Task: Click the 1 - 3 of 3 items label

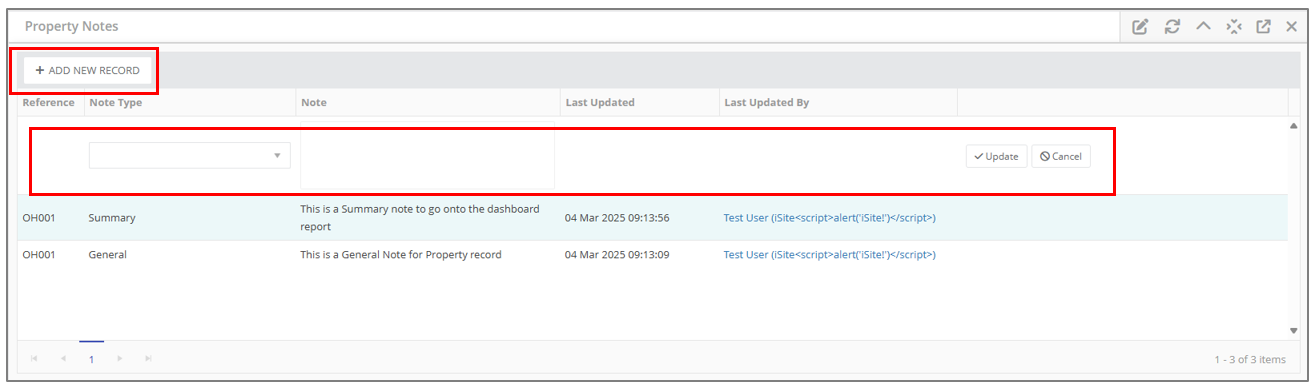Action: click(1250, 359)
